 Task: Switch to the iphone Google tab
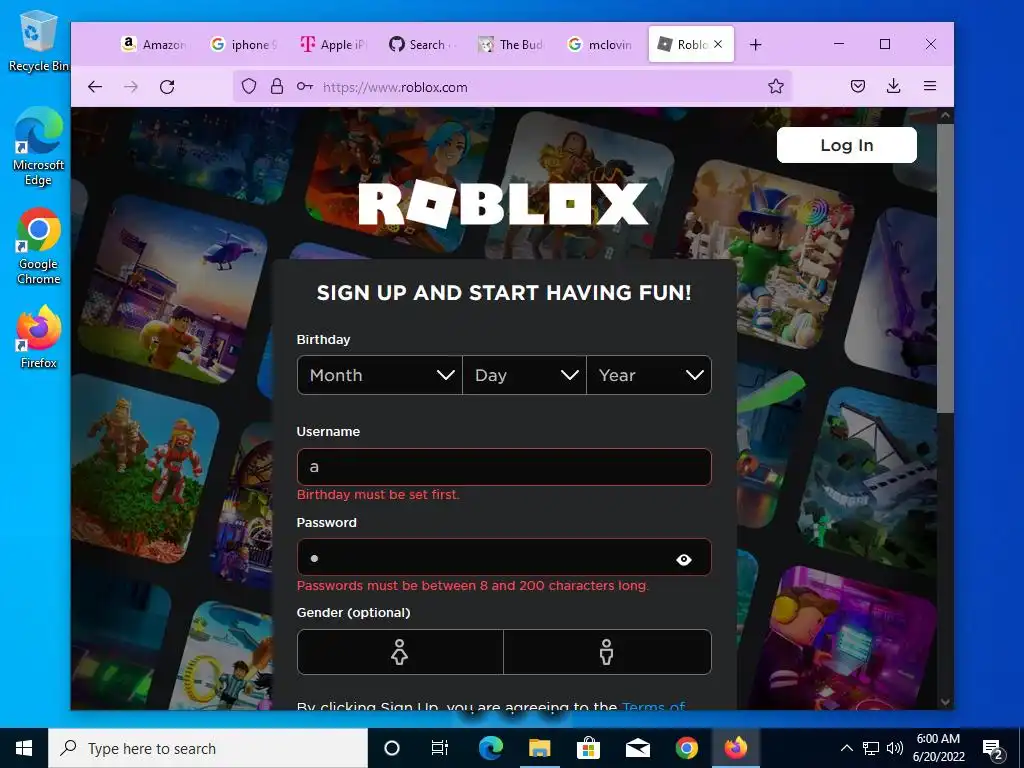point(244,44)
